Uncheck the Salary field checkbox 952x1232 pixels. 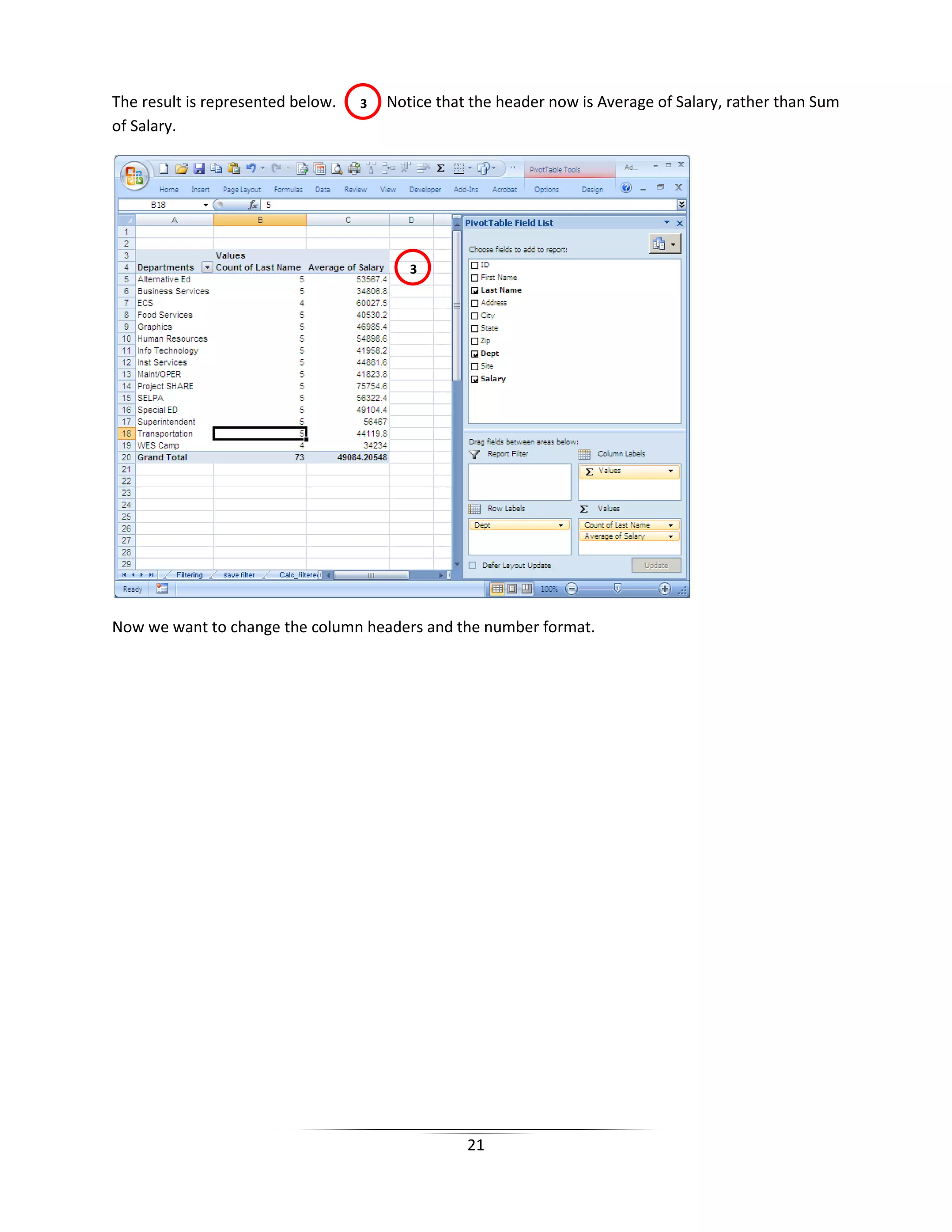click(475, 379)
